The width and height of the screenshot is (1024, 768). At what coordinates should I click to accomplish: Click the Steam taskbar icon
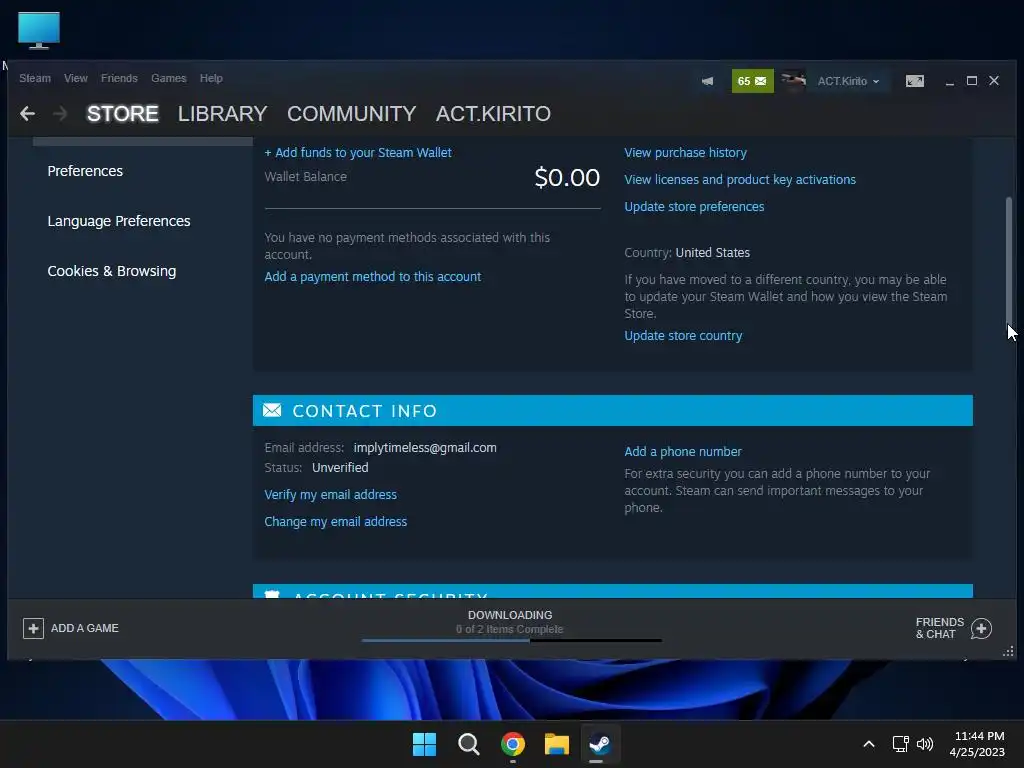[x=600, y=744]
